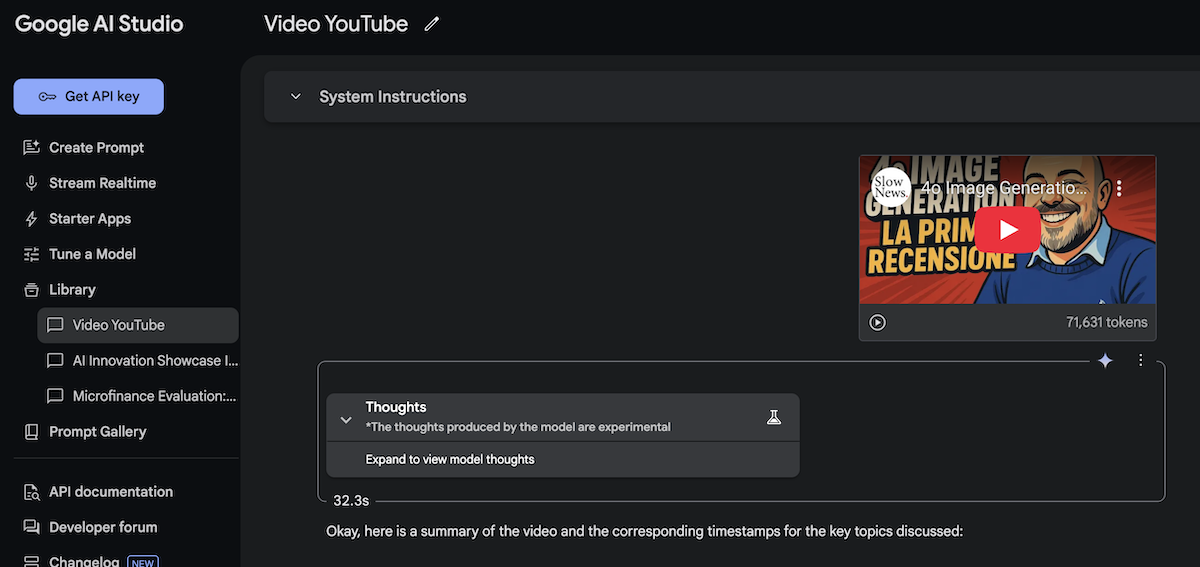
Task: Click the experimental flask icon in Thoughts
Action: click(x=773, y=417)
